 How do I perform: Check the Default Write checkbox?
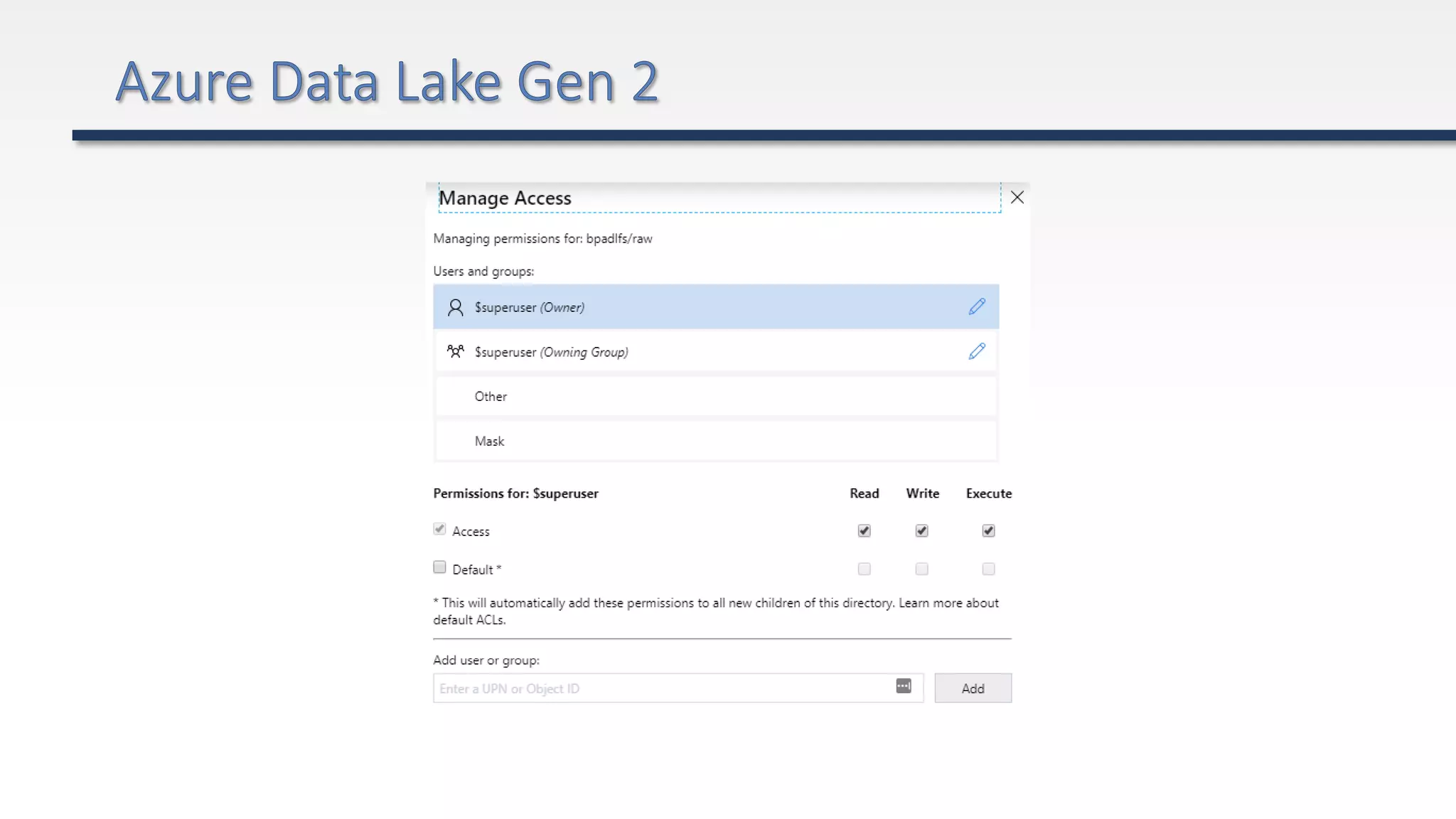coord(921,569)
